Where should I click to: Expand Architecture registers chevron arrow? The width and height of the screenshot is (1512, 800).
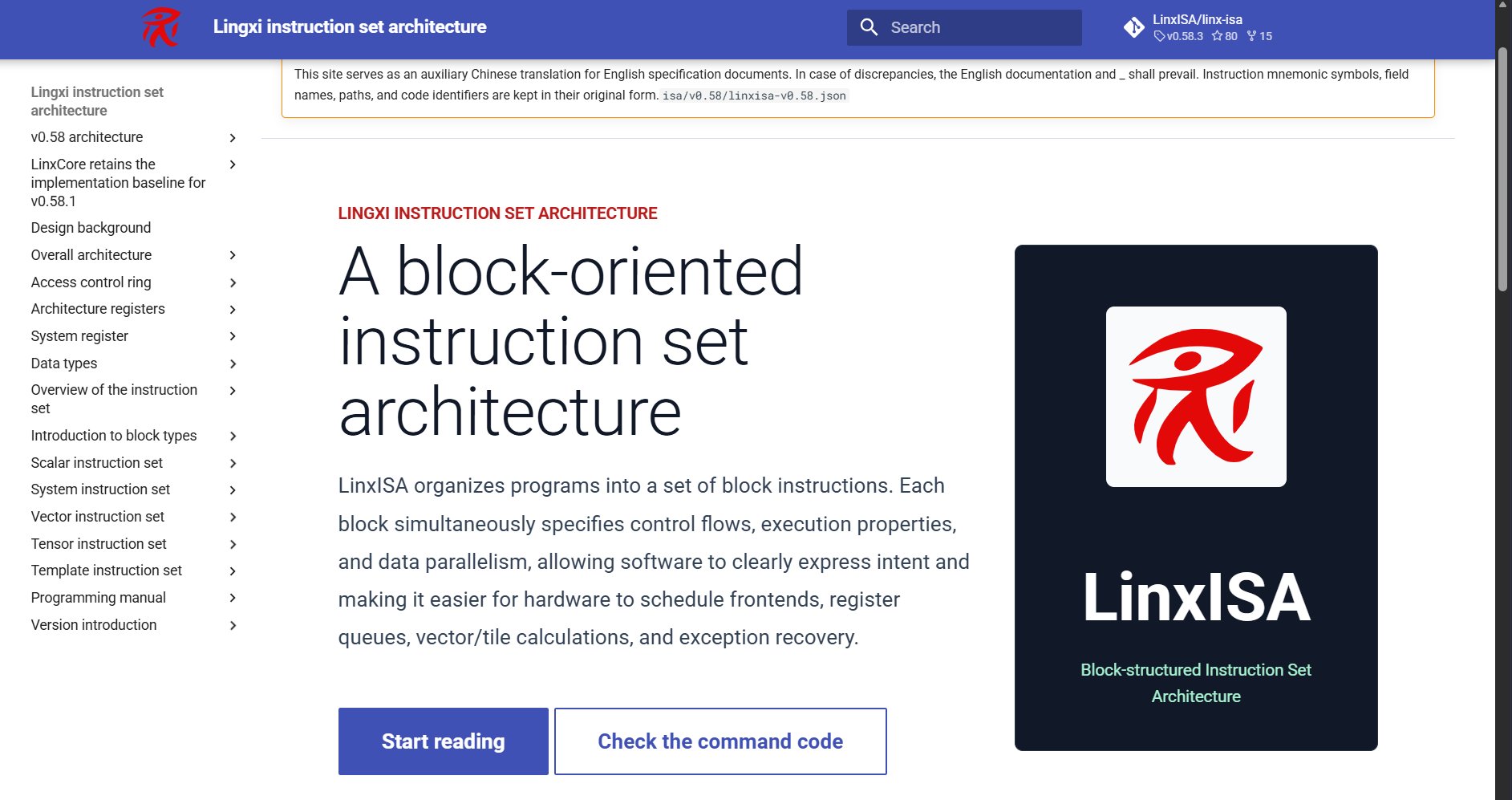point(233,310)
